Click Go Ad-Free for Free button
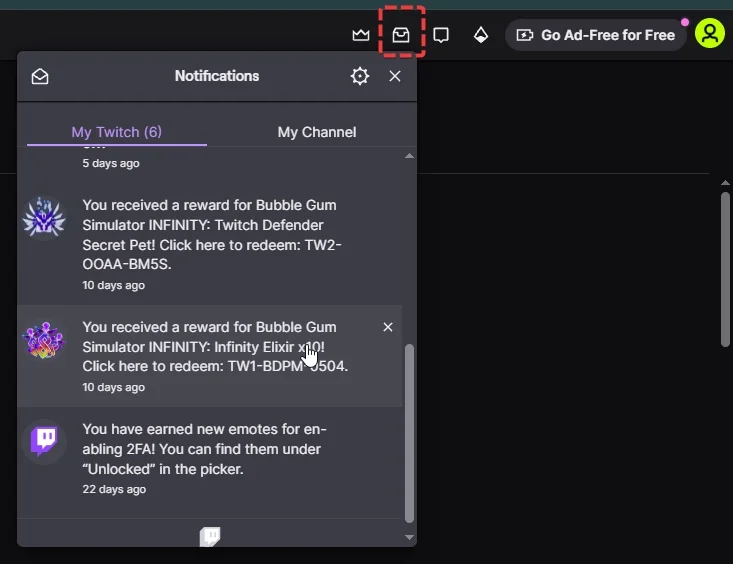 pyautogui.click(x=595, y=35)
